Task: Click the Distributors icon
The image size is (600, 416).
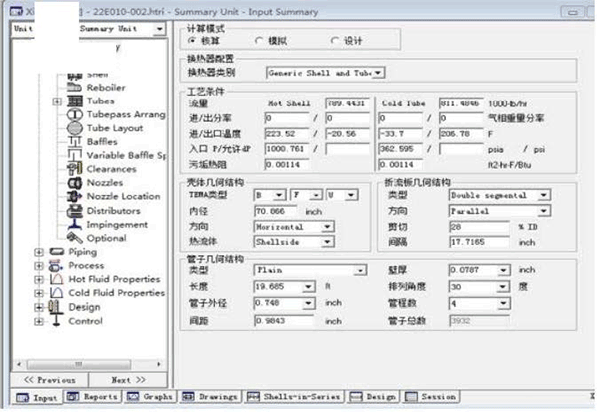Action: [74, 211]
